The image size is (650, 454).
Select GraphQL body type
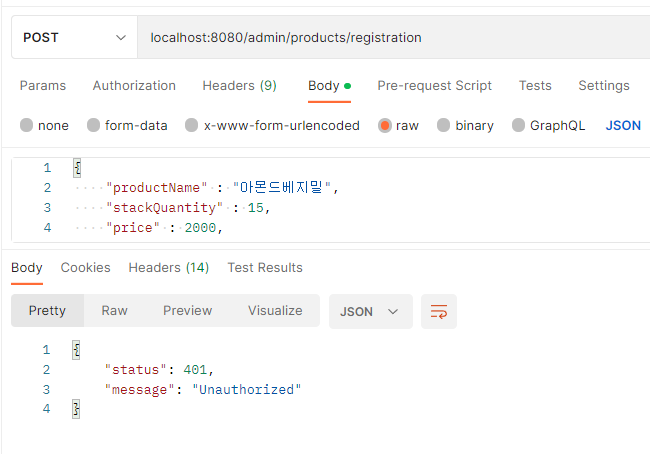pos(548,125)
